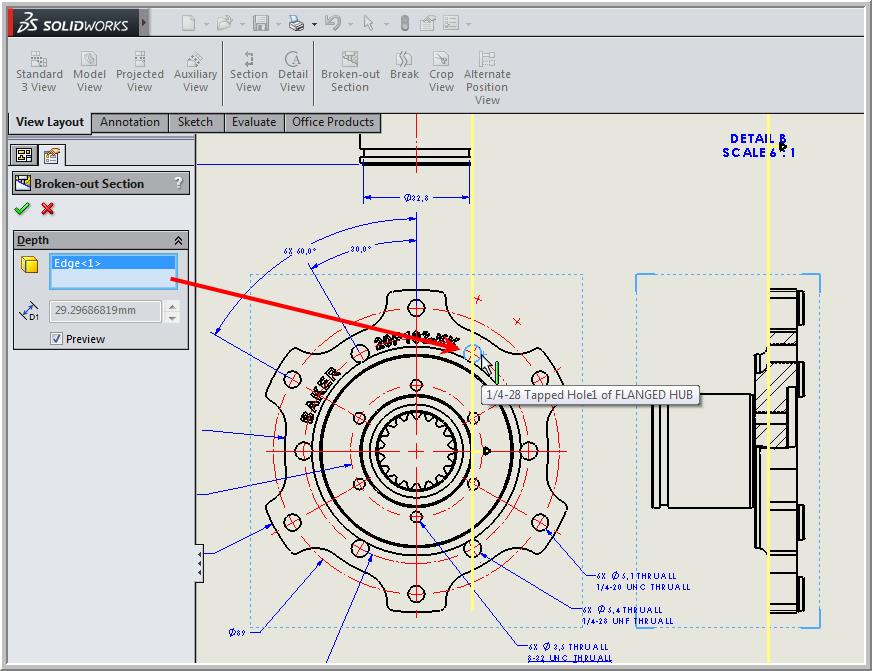Expand the Save dropdown arrow
Screen dimensions: 872x671
tap(278, 24)
